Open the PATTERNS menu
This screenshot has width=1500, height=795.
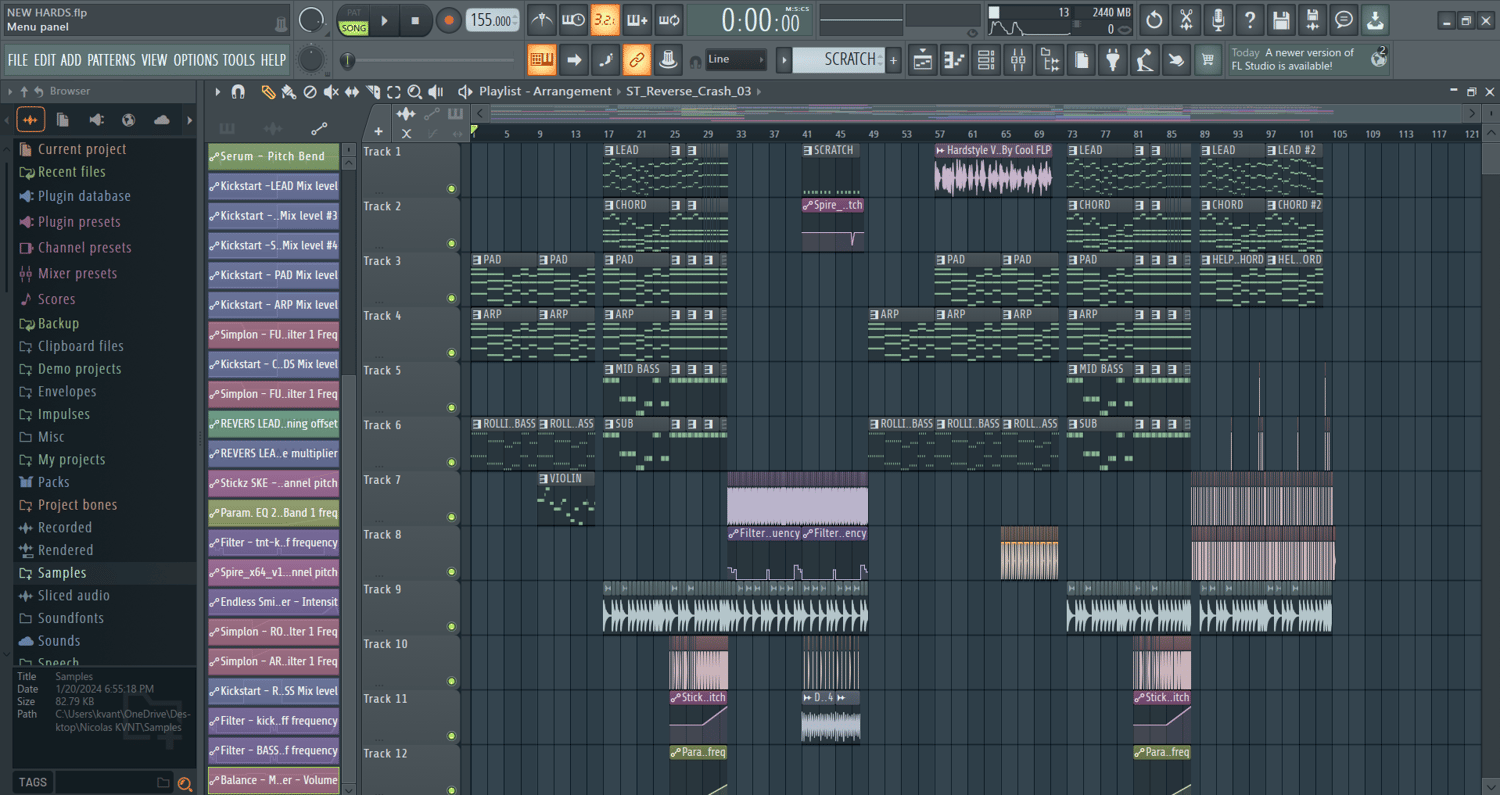coord(111,60)
